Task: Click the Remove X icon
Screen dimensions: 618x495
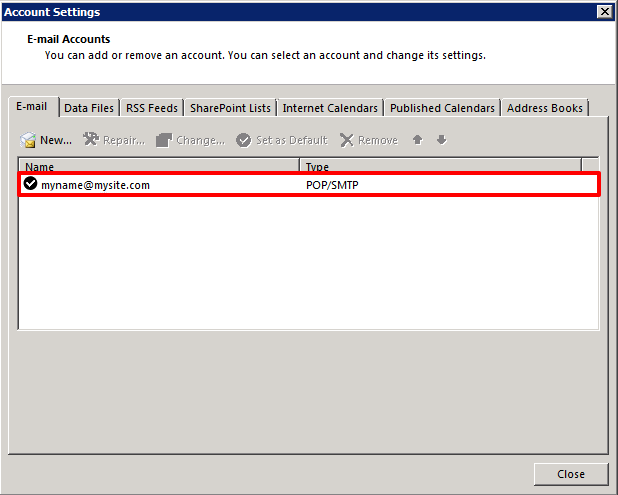Action: 347,140
